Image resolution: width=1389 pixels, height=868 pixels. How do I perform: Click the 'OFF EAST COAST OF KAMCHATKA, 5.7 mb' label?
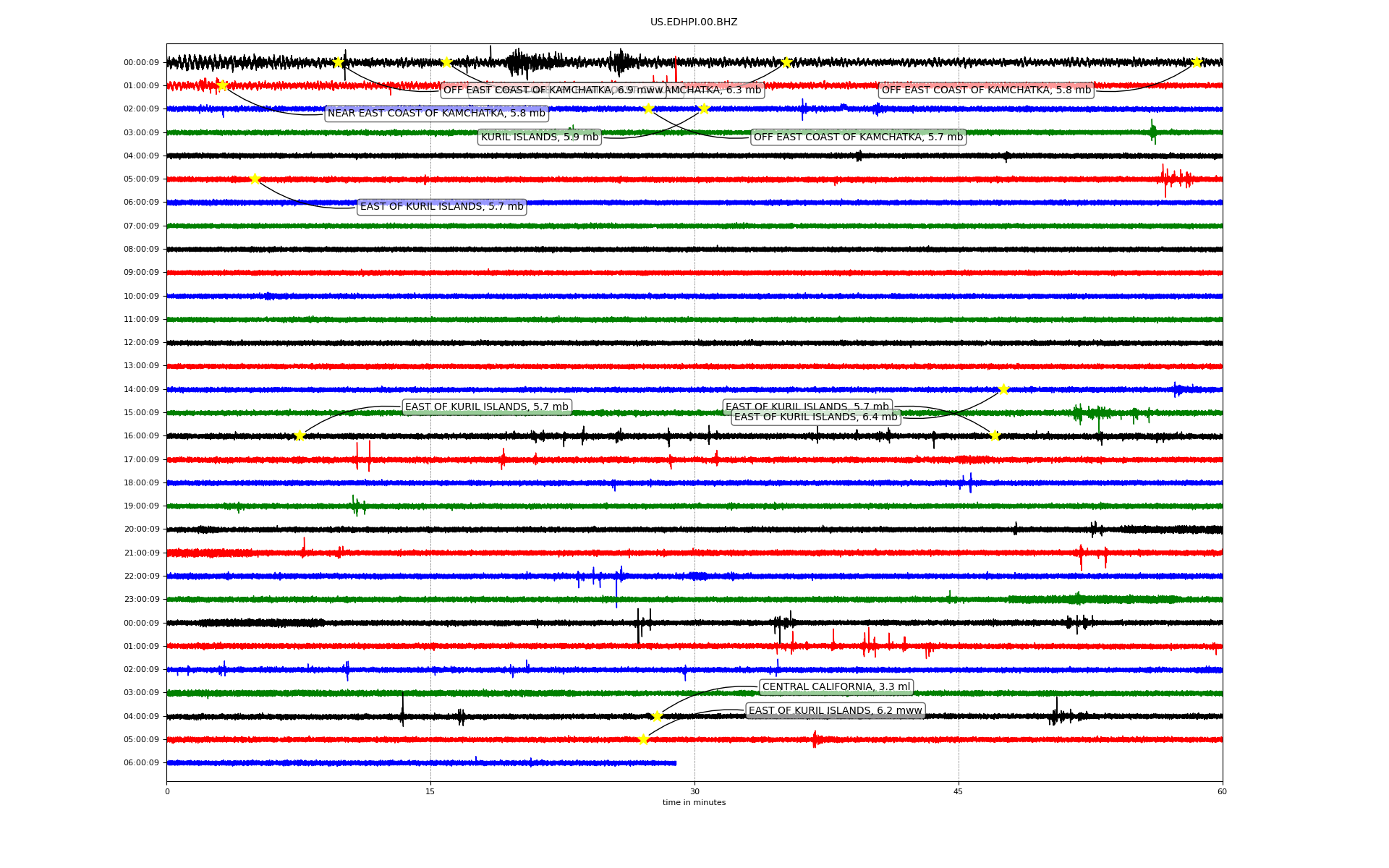click(858, 137)
